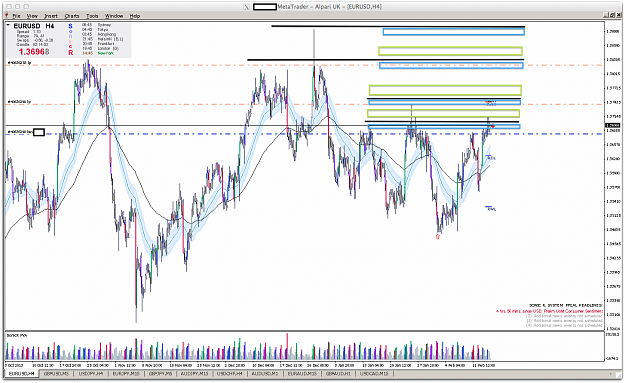This screenshot has width=625, height=383.
Task: Click the Helsinki session time row
Action: point(102,39)
